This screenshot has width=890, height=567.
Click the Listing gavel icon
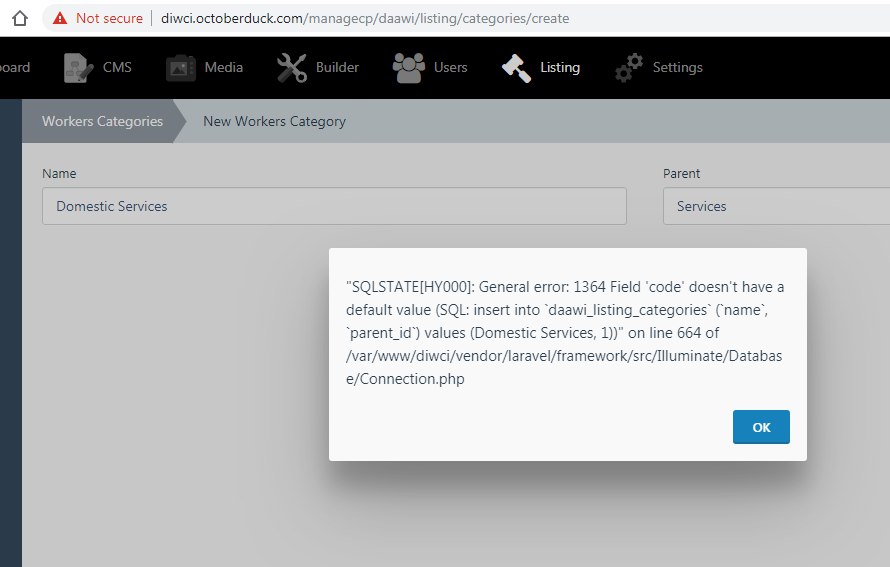pos(517,68)
